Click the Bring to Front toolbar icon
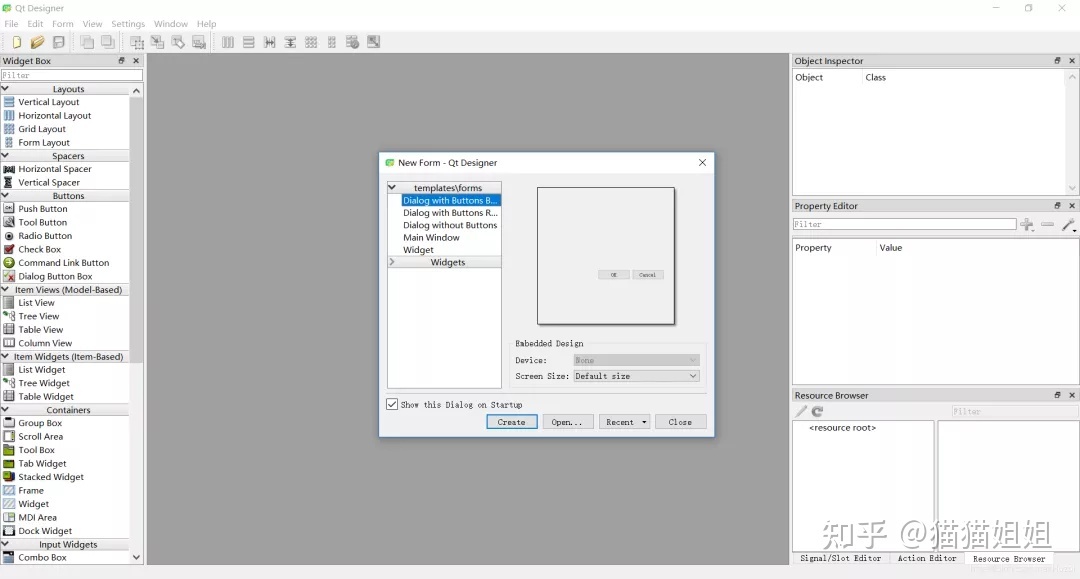1080x579 pixels. pos(107,42)
